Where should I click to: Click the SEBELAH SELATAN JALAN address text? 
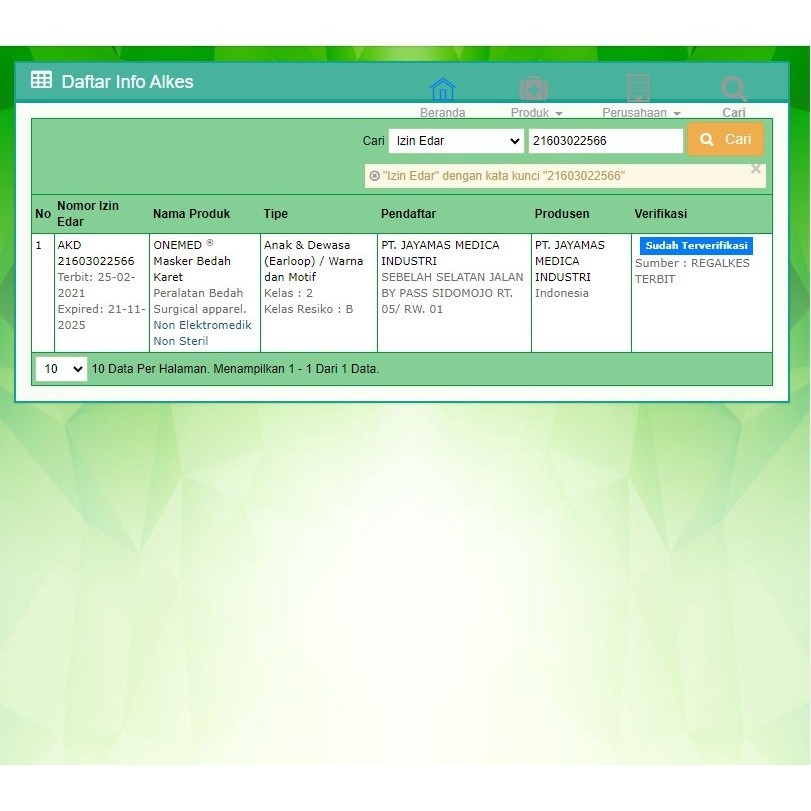point(452,293)
